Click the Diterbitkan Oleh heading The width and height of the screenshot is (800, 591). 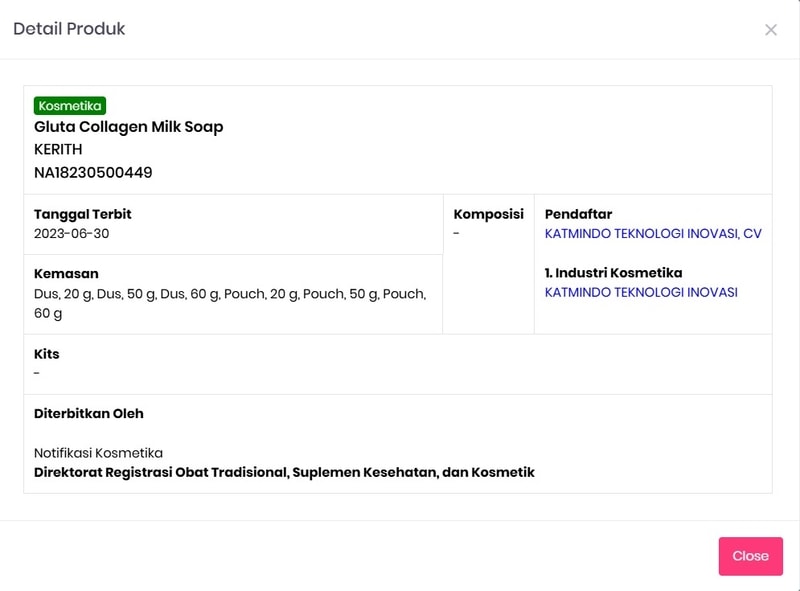click(89, 413)
